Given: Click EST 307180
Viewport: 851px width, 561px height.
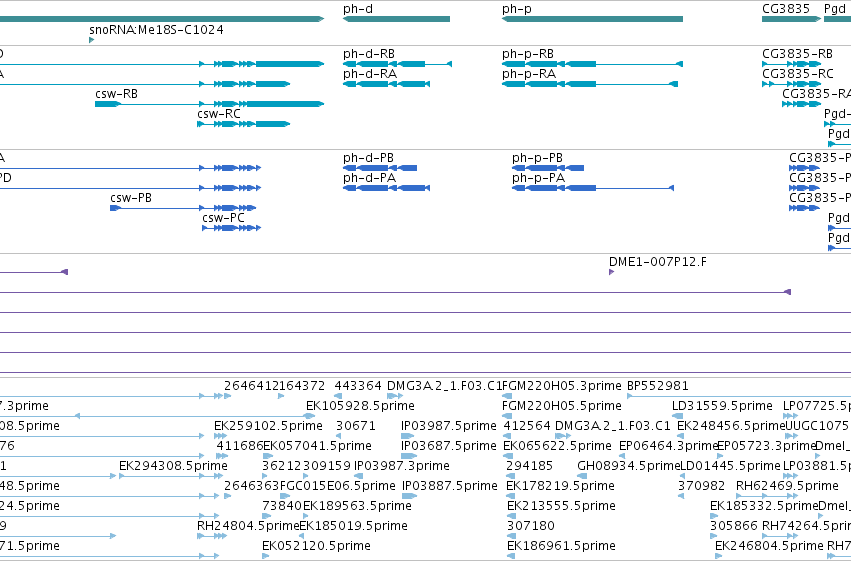Looking at the screenshot, I should [510, 536].
